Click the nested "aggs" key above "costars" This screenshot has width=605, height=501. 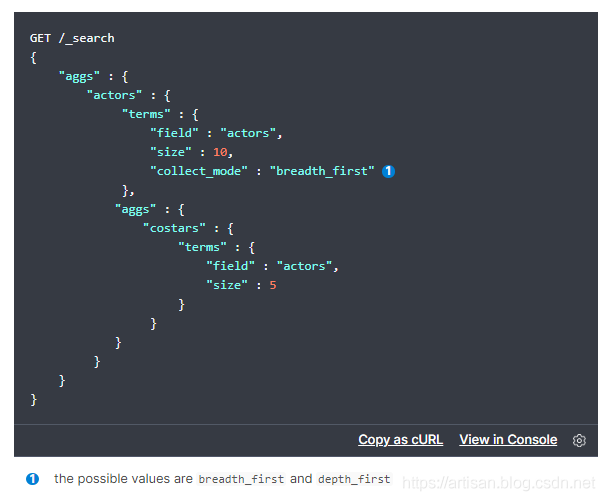click(x=136, y=209)
